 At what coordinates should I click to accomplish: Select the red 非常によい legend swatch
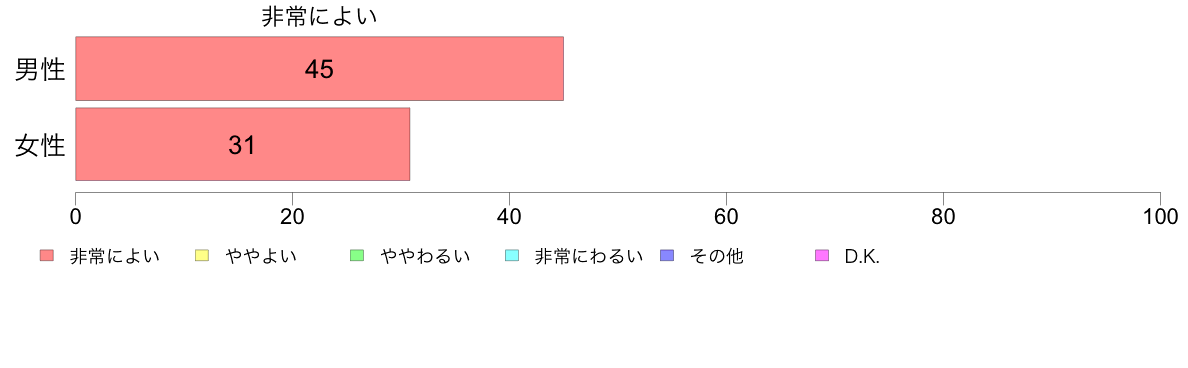coord(47,256)
